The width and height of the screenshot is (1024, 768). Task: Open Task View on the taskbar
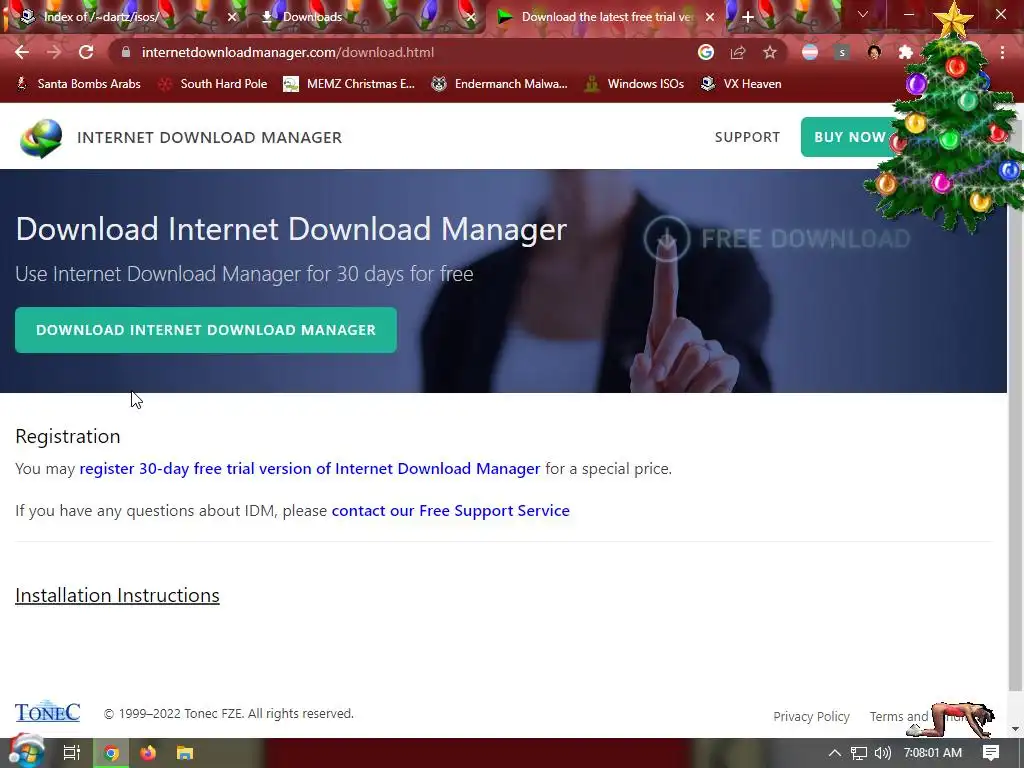point(72,753)
